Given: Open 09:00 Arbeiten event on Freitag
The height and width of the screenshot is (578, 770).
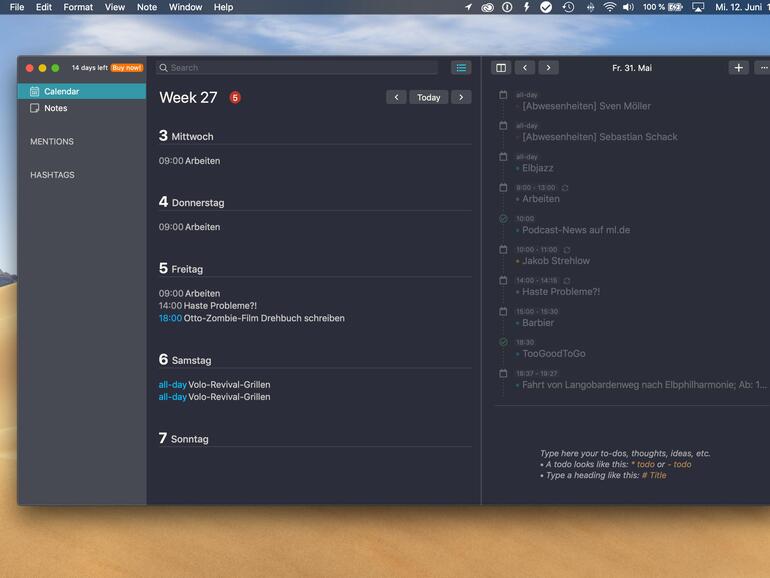Looking at the screenshot, I should click(190, 294).
